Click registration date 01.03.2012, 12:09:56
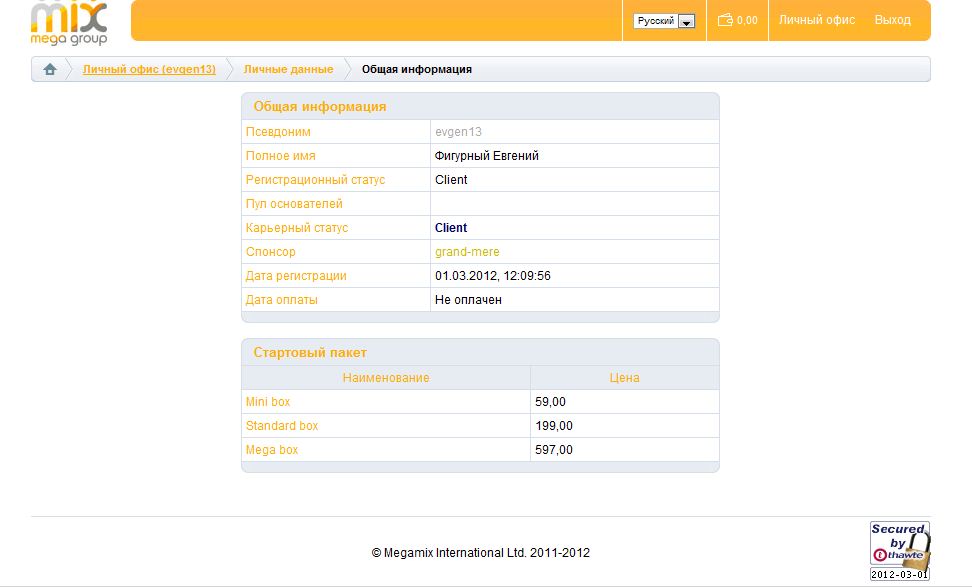This screenshot has height=587, width=972. coord(492,276)
